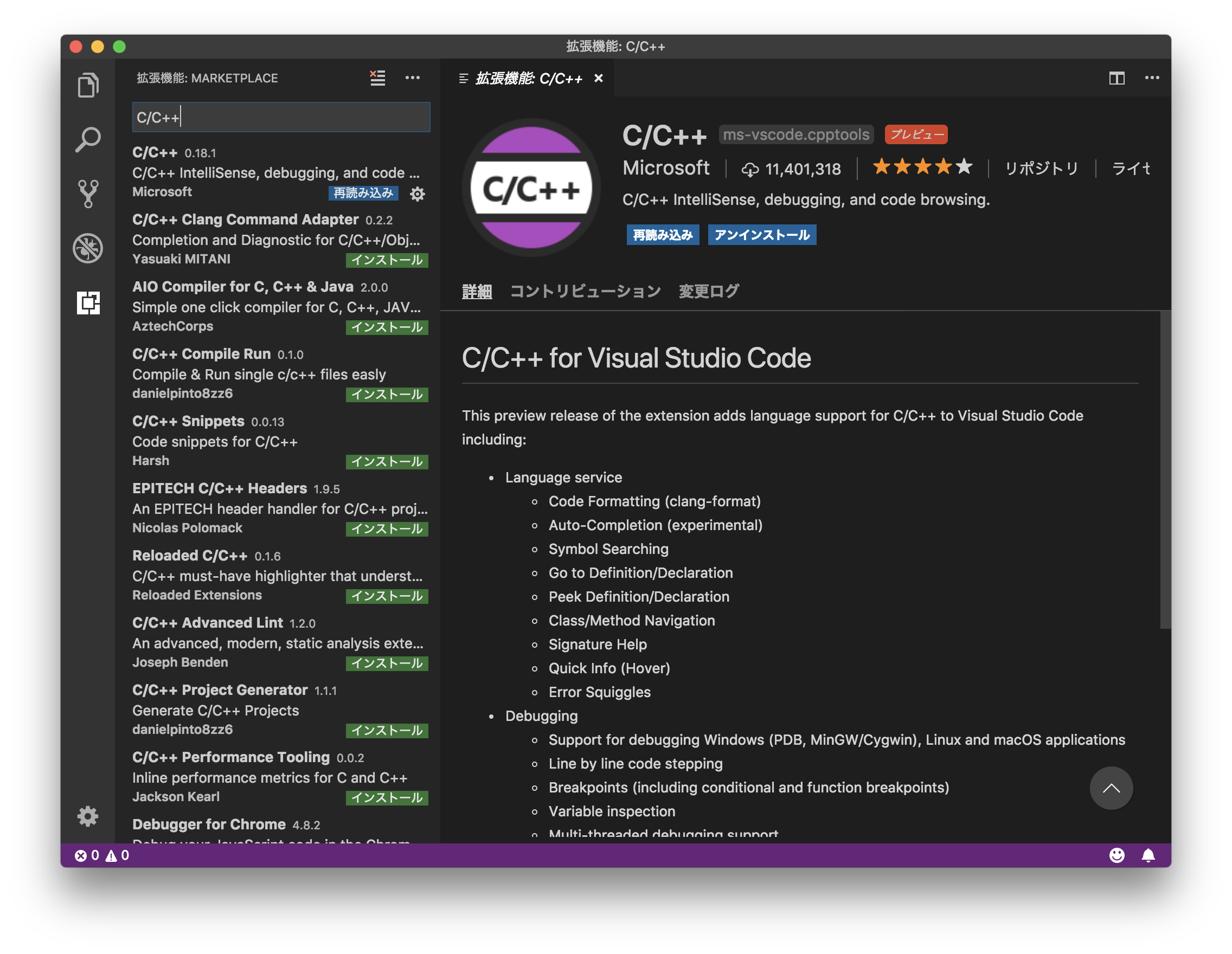Clear extensions search results icon
This screenshot has width=1232, height=954.
click(x=377, y=78)
